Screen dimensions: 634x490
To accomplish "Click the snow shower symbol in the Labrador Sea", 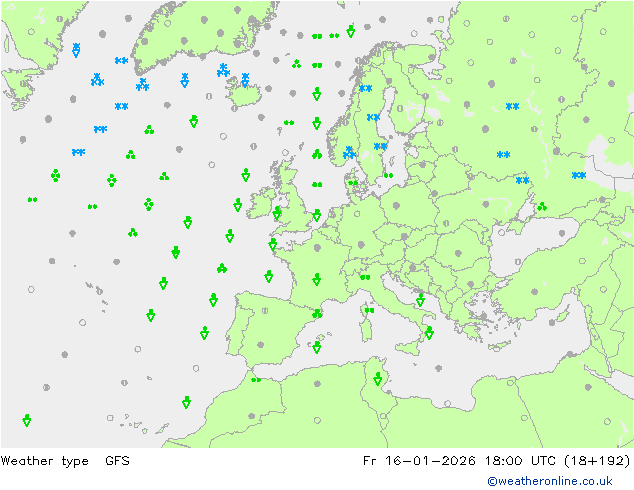I will [76, 50].
